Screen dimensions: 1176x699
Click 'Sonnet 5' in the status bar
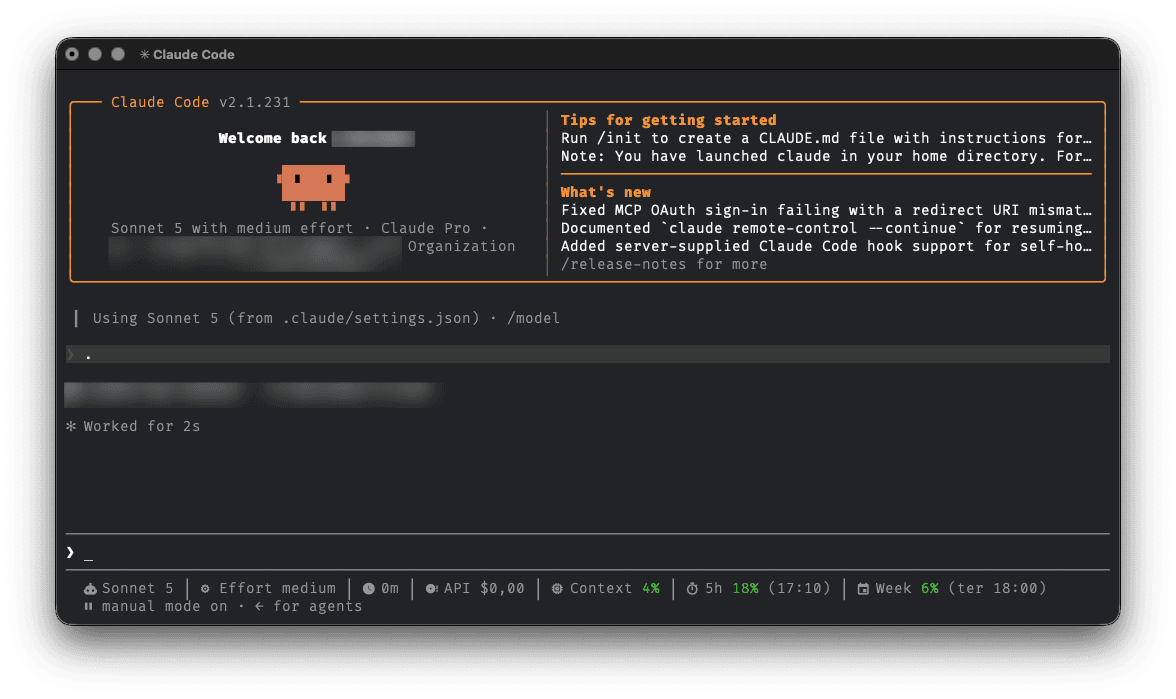(137, 589)
